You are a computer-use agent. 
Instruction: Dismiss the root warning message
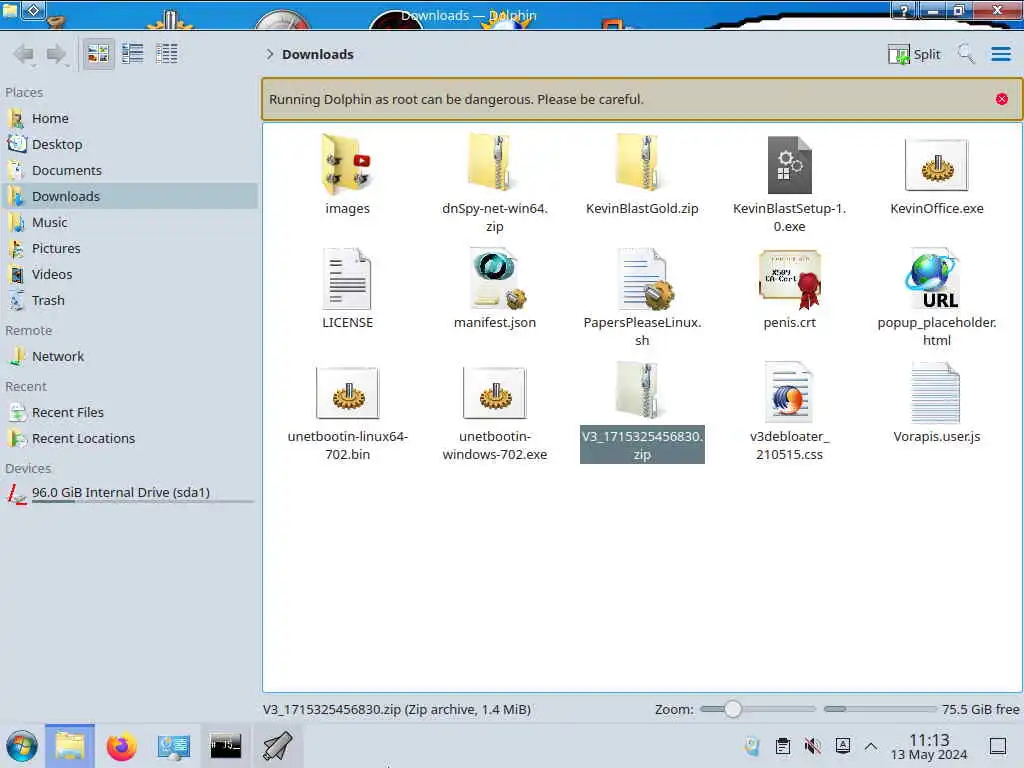click(x=1002, y=99)
